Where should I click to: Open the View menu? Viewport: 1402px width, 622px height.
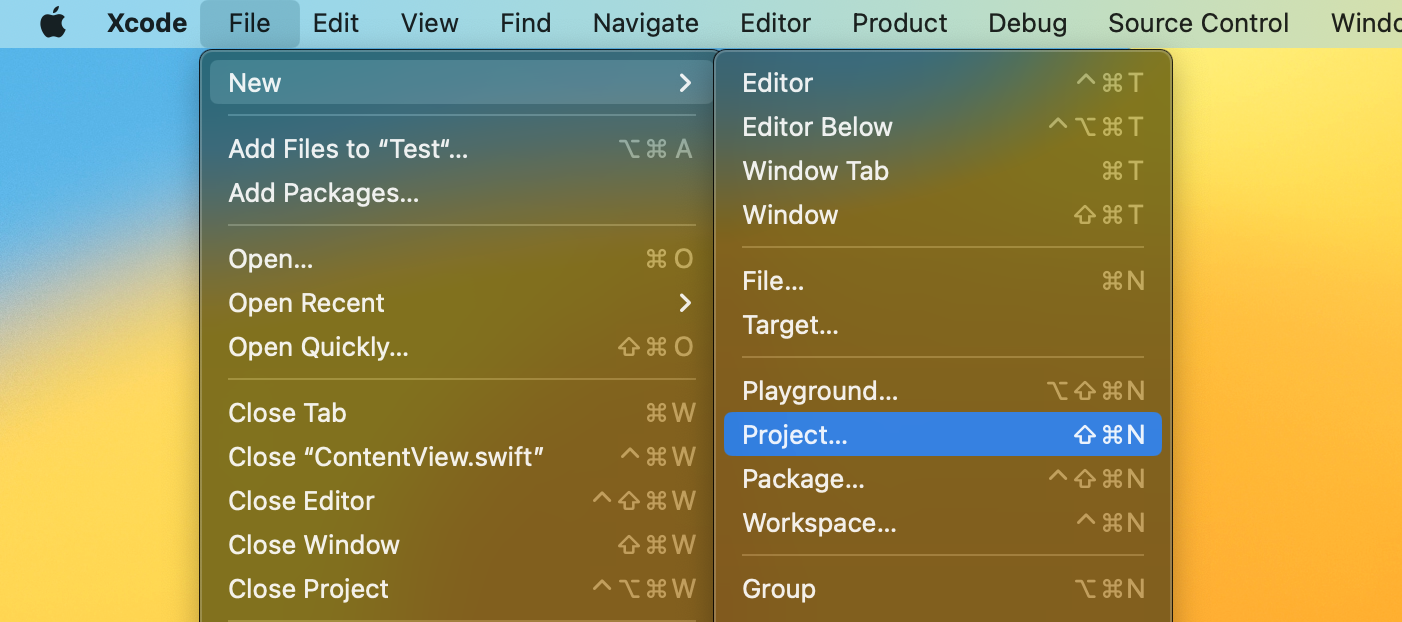coord(430,23)
